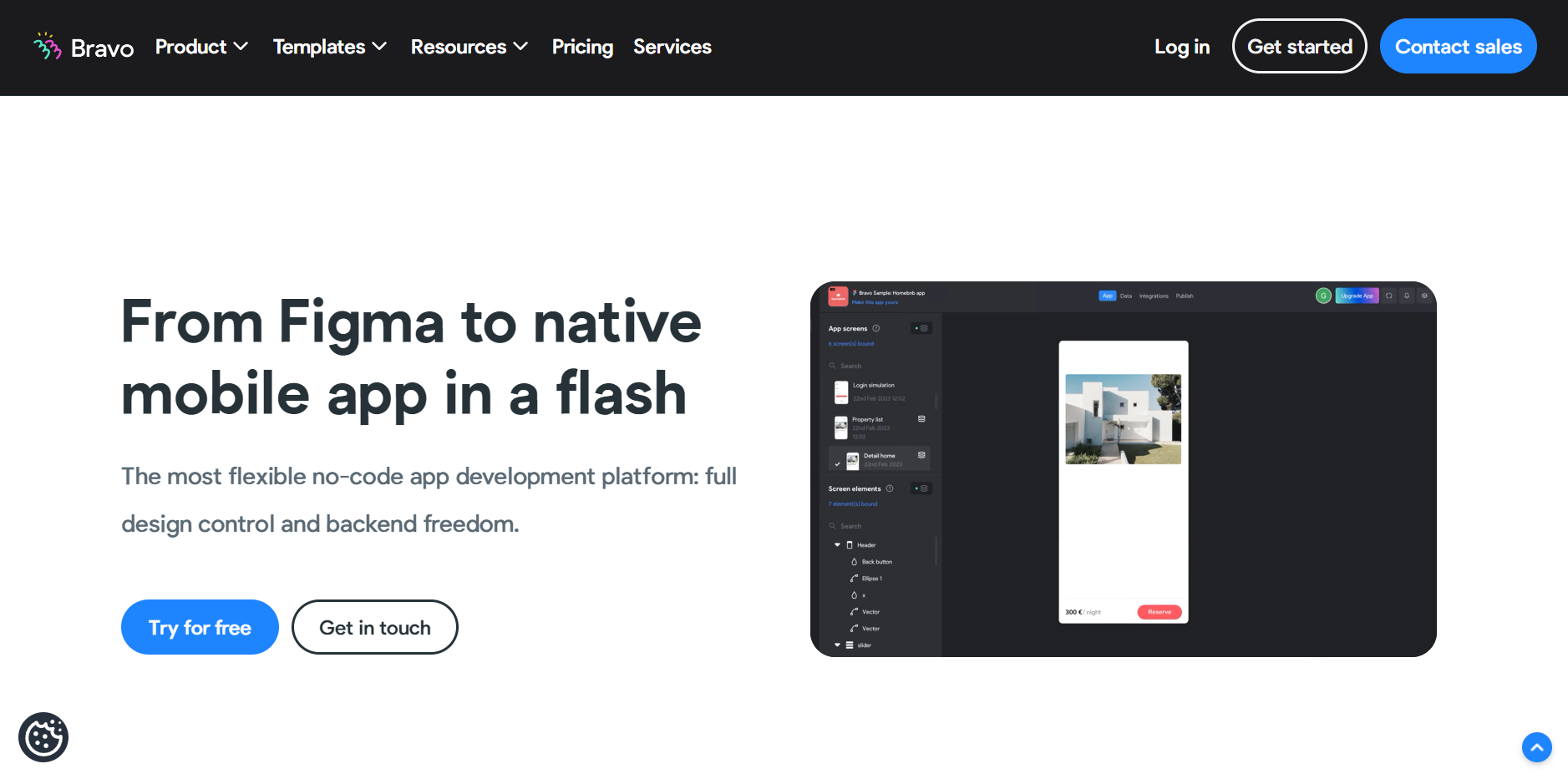
Task: Click the Bravo logo in header
Action: click(83, 47)
